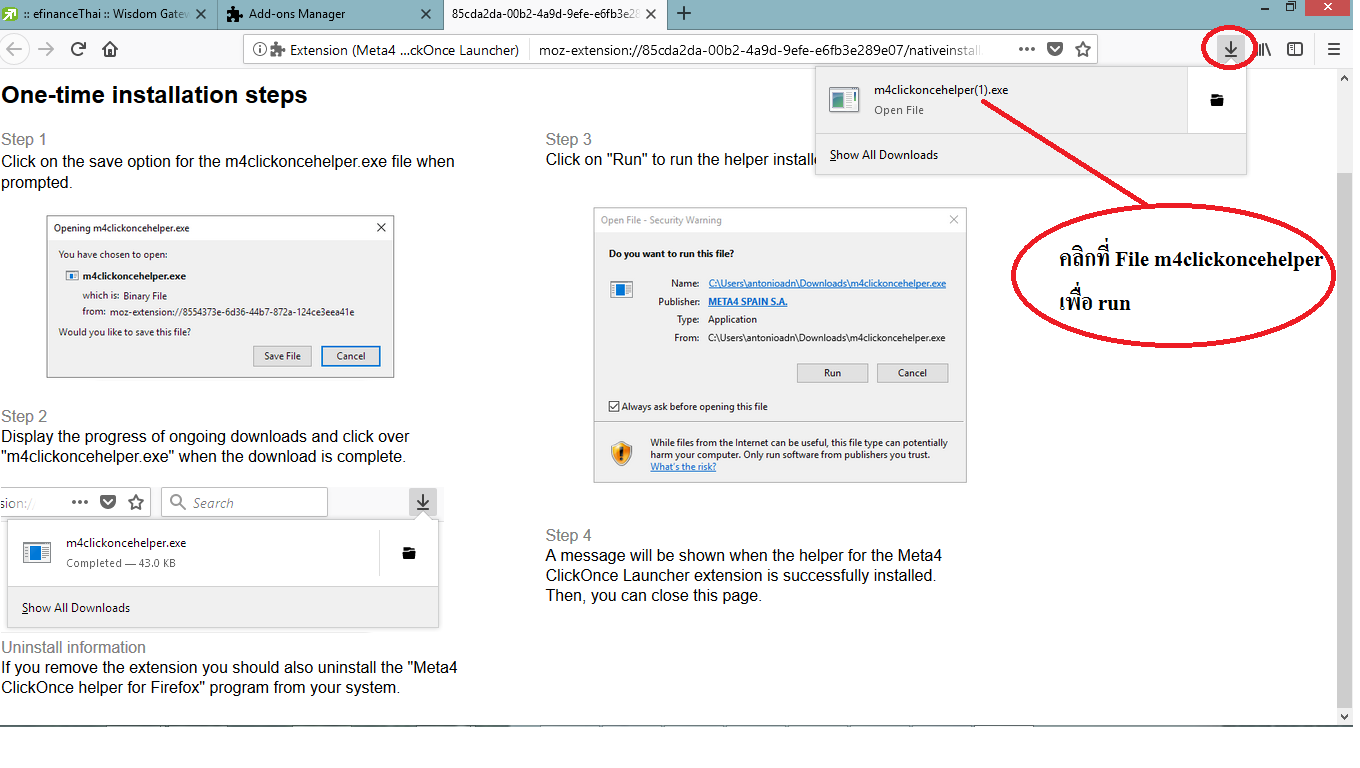Click the Downloads arrow toolbar button
The height and width of the screenshot is (768, 1360).
(1230, 49)
